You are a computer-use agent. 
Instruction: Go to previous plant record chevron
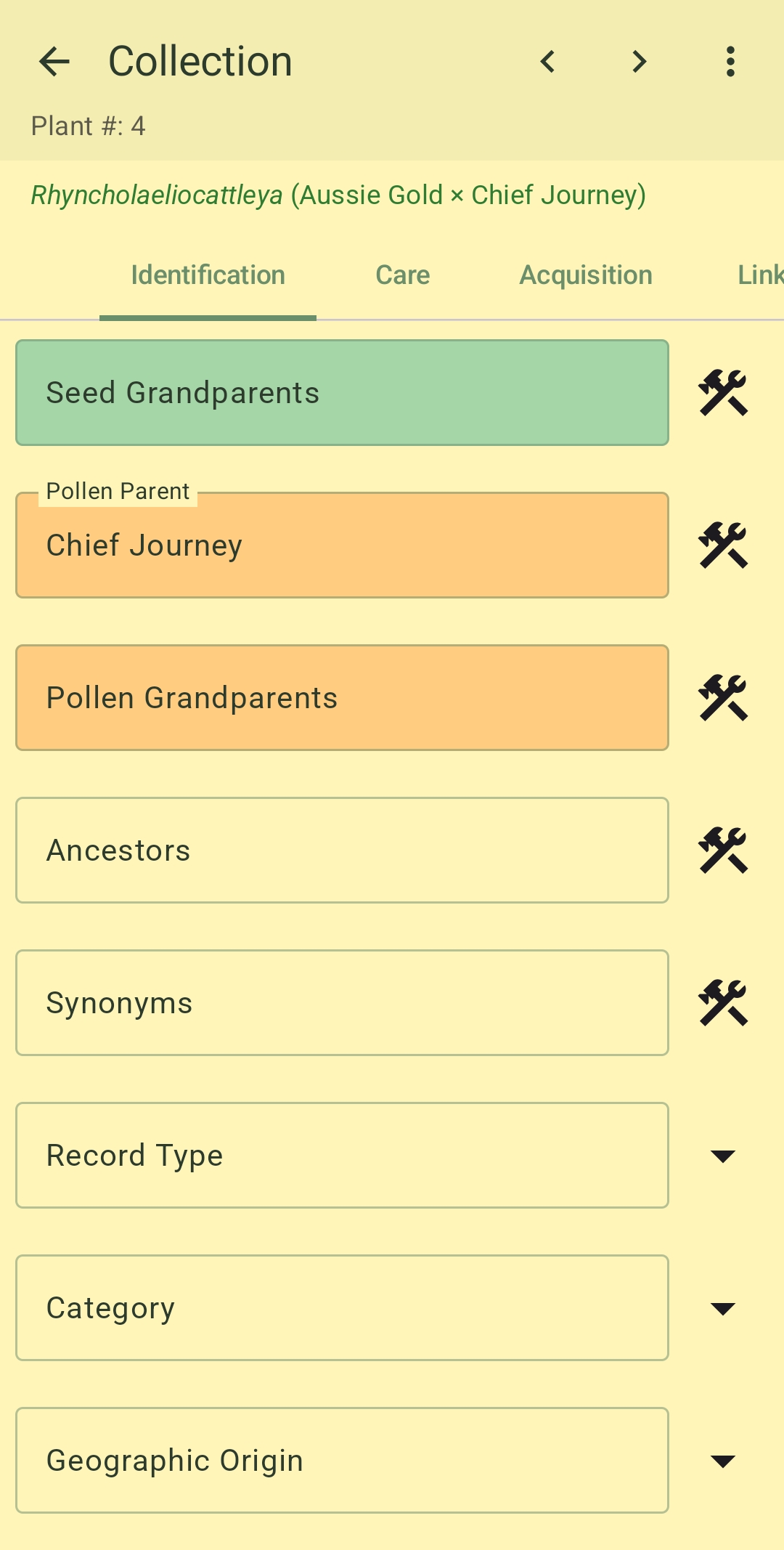[548, 62]
